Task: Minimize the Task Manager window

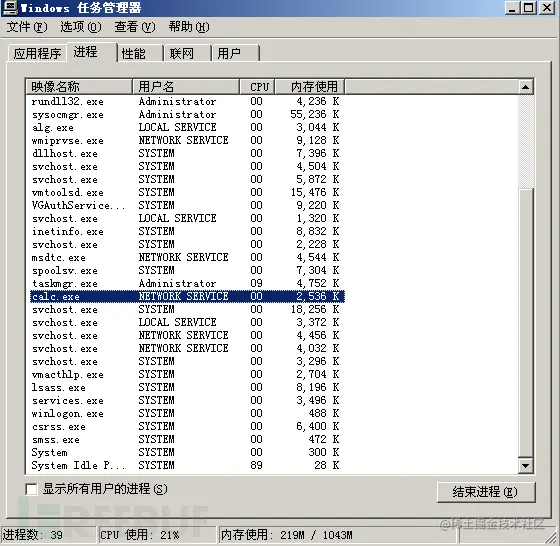Action: (x=512, y=8)
